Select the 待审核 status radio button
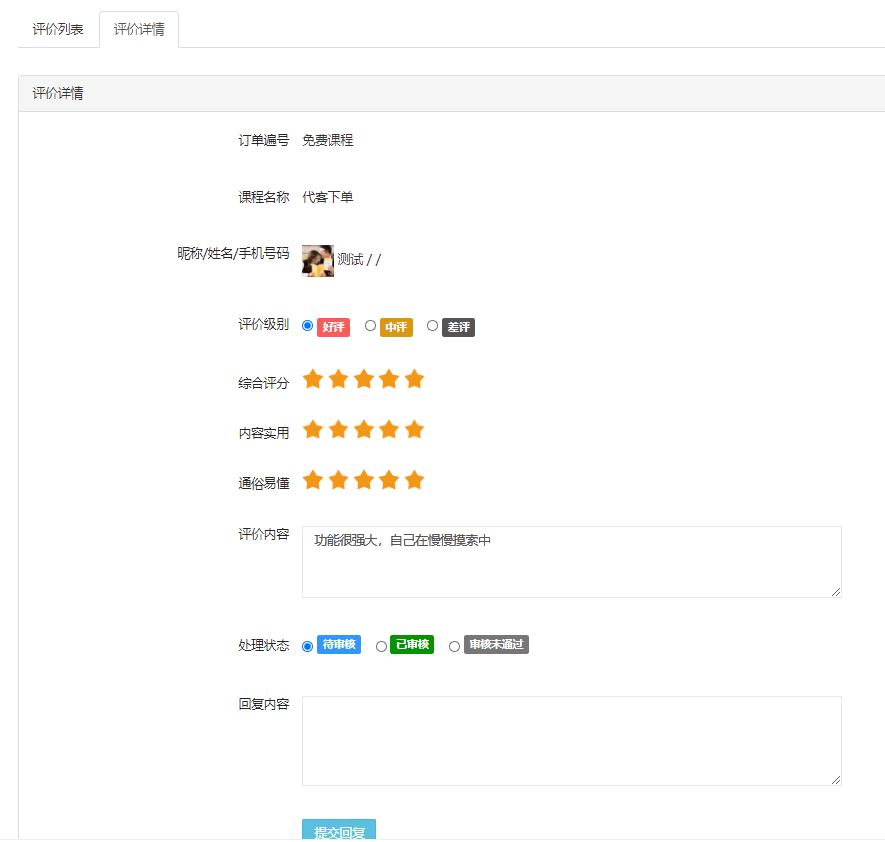885x842 pixels. [x=308, y=646]
